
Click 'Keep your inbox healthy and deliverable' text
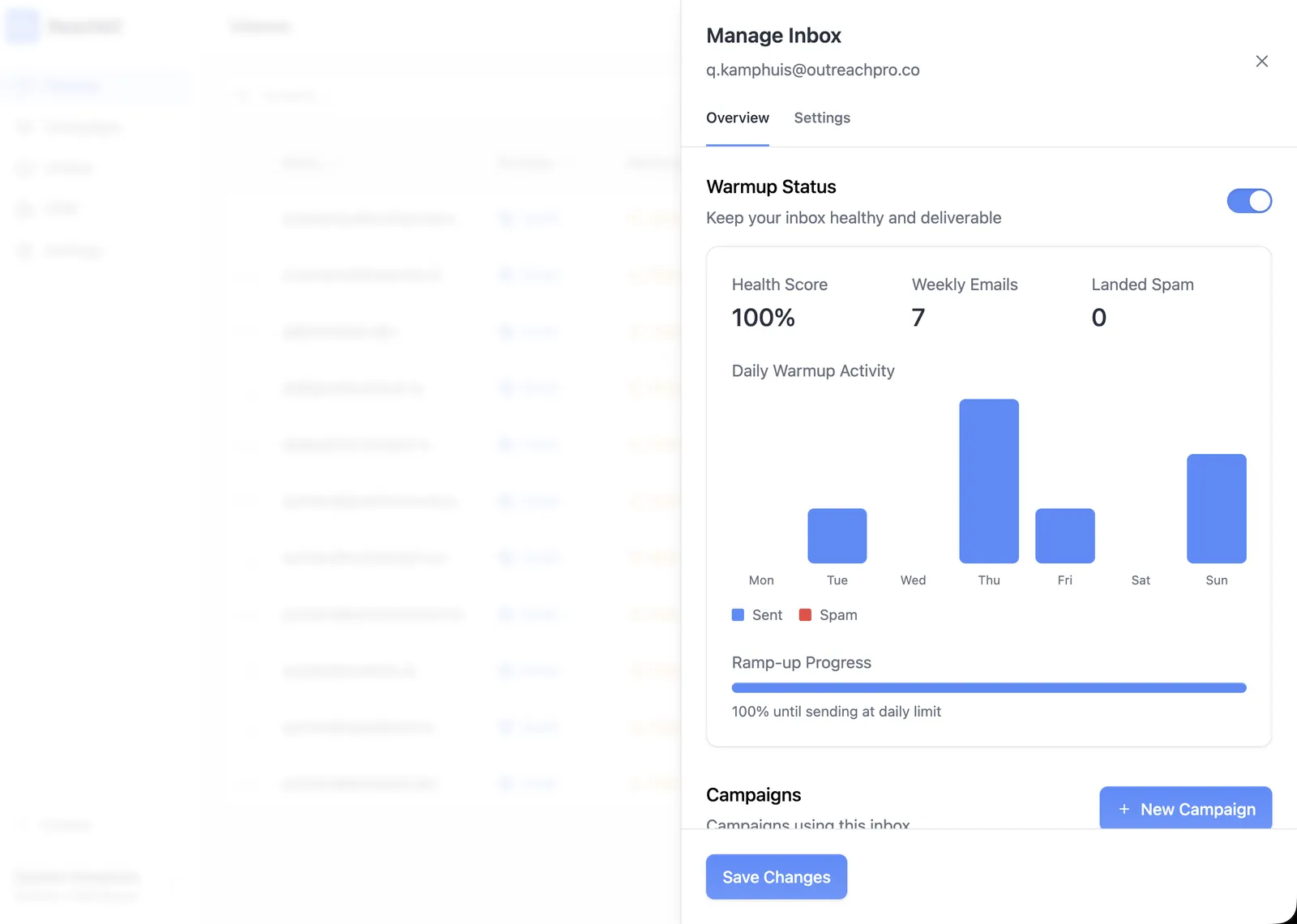854,218
